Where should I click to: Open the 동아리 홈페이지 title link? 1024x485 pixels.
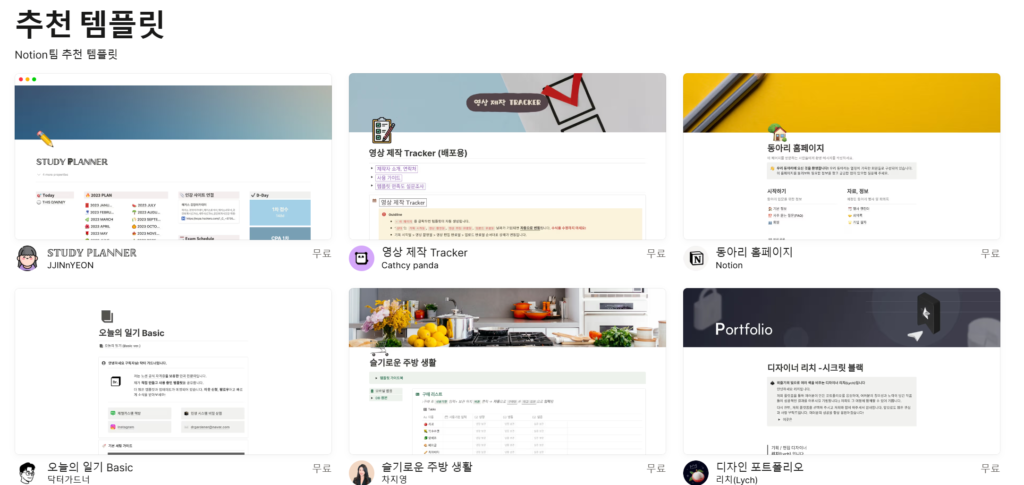click(x=754, y=253)
